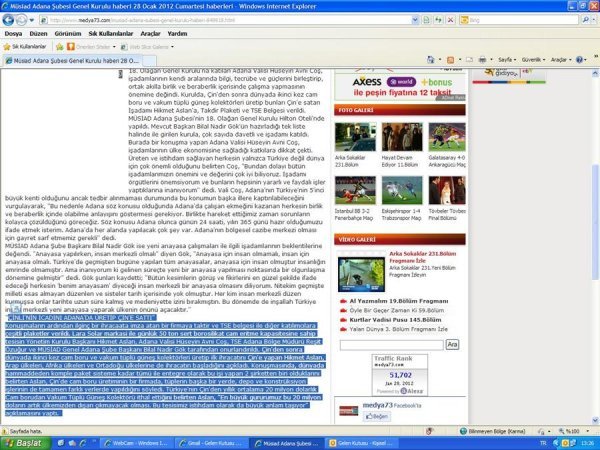
Task: Go back with the Back arrow button
Action: tap(8, 20)
